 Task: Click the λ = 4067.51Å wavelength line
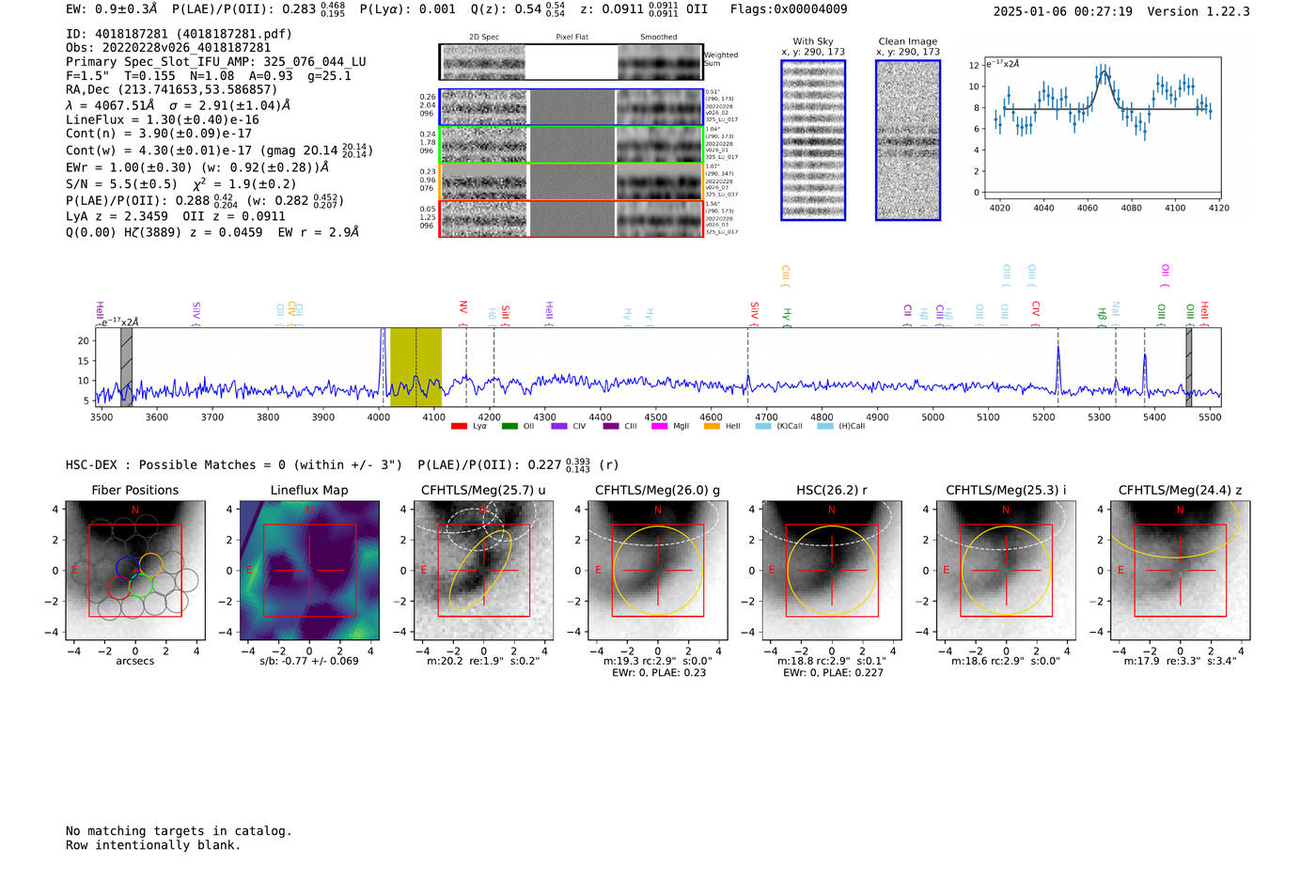point(179,105)
